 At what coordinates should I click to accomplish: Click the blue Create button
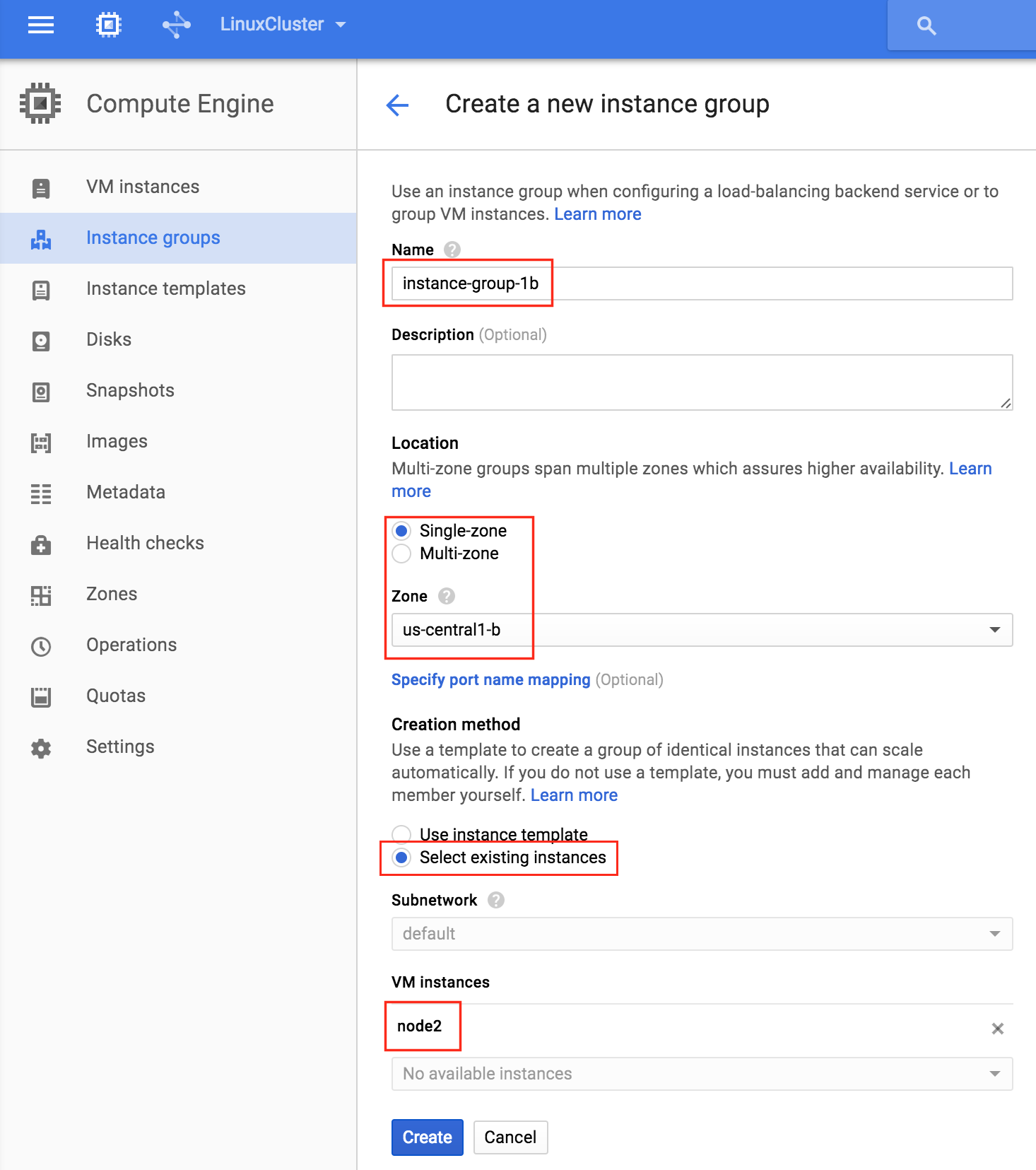[x=428, y=1137]
